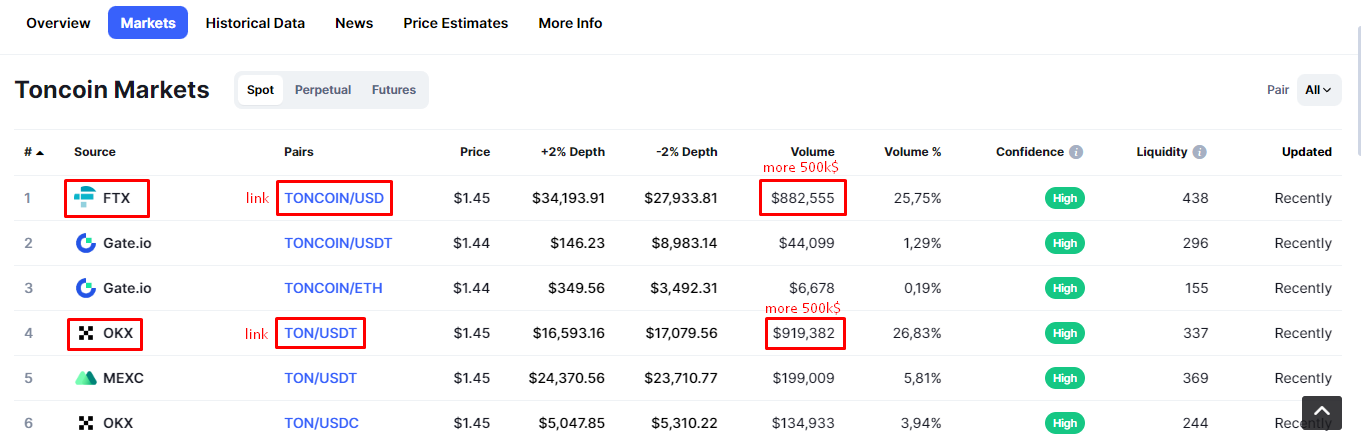Switch market type to Spot
Viewport: 1361px width, 443px height.
pos(260,90)
